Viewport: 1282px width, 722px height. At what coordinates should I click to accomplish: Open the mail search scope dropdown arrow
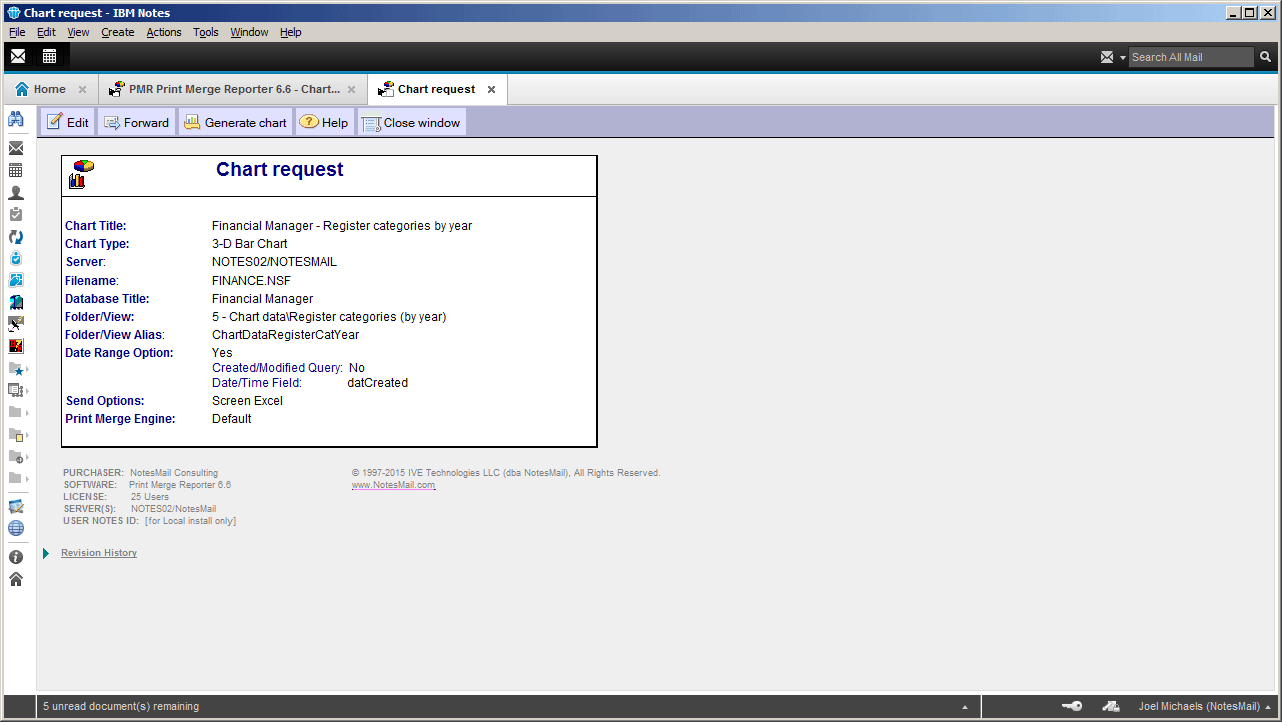(1122, 58)
